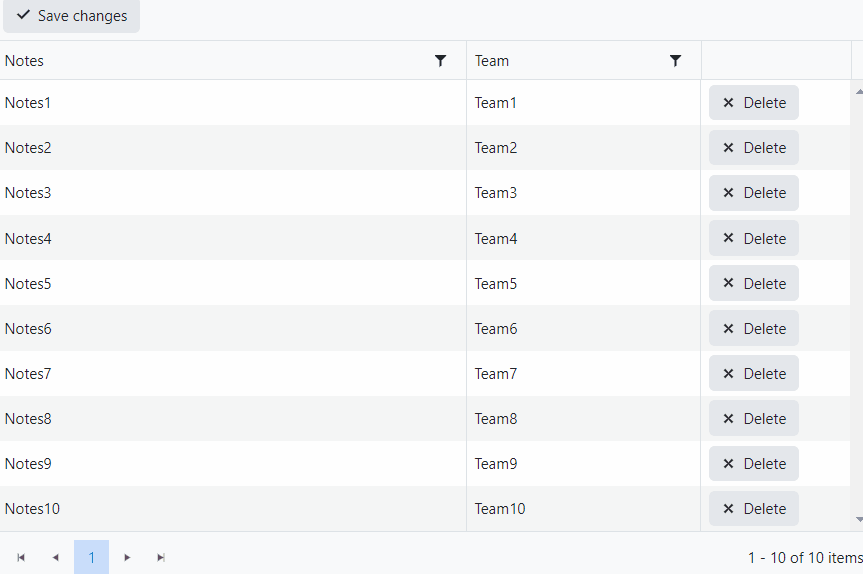Image resolution: width=863 pixels, height=574 pixels.
Task: Remove the Notes5 row via Delete
Action: coord(754,283)
